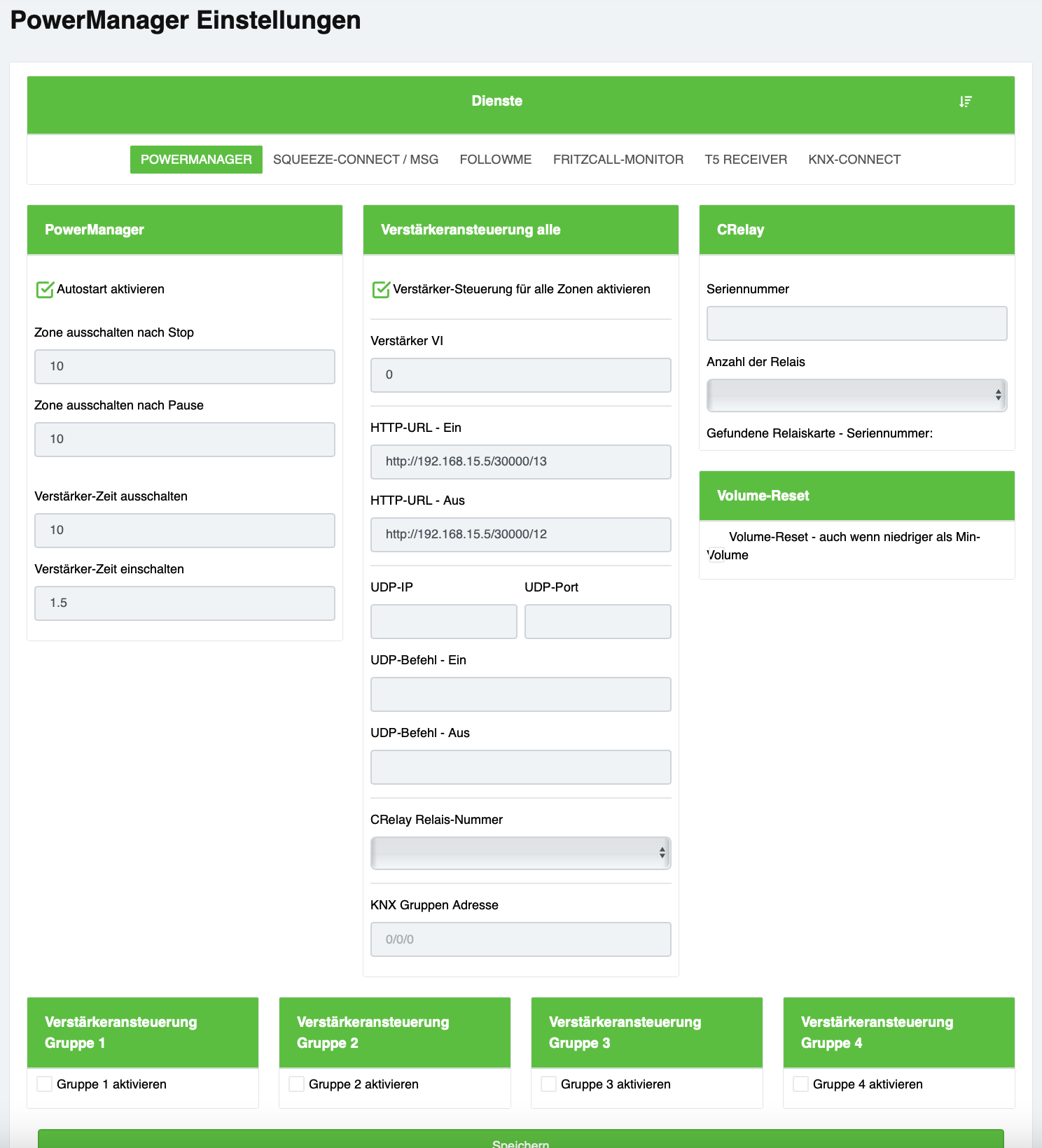Click the 'KNX Gruppen Adresse' label
Image resolution: width=1042 pixels, height=1148 pixels.
(434, 905)
